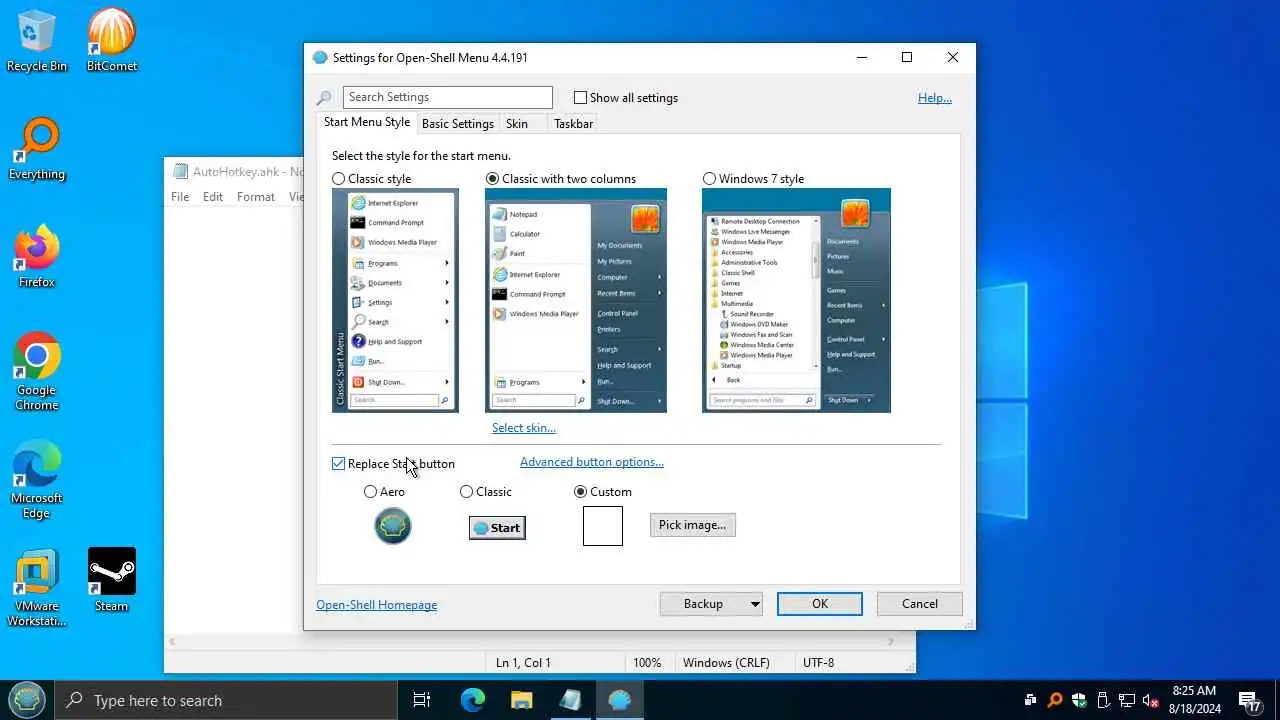Click the Search Settings input field

pos(448,97)
